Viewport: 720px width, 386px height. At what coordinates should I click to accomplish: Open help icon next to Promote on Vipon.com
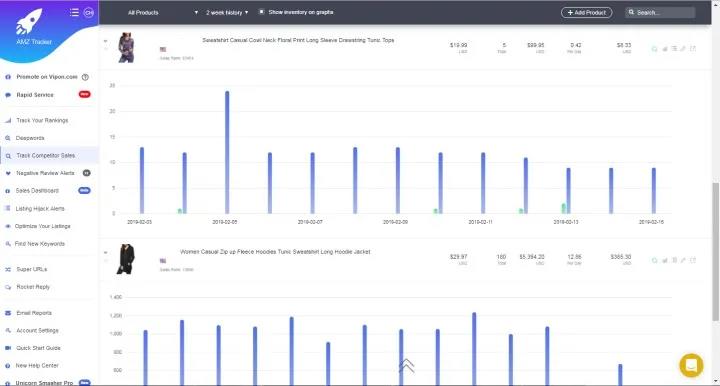[85, 77]
